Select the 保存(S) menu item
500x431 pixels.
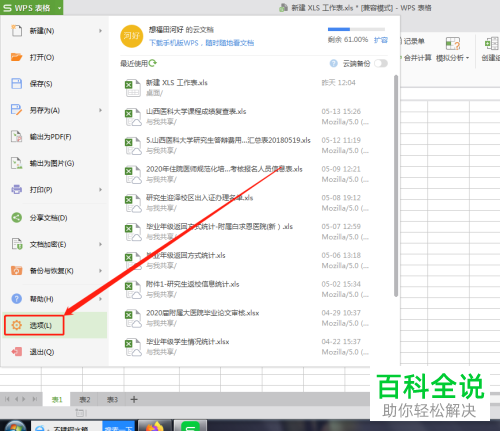point(55,83)
